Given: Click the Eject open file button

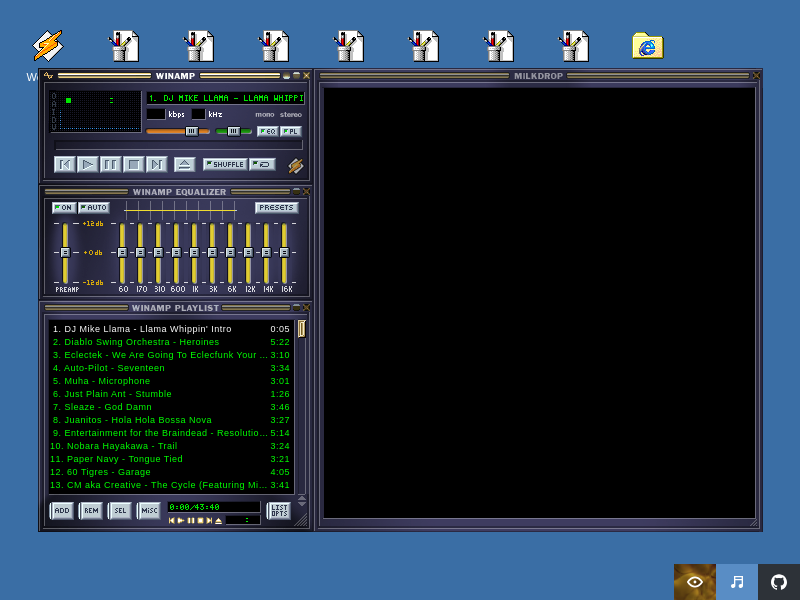Looking at the screenshot, I should tap(184, 164).
